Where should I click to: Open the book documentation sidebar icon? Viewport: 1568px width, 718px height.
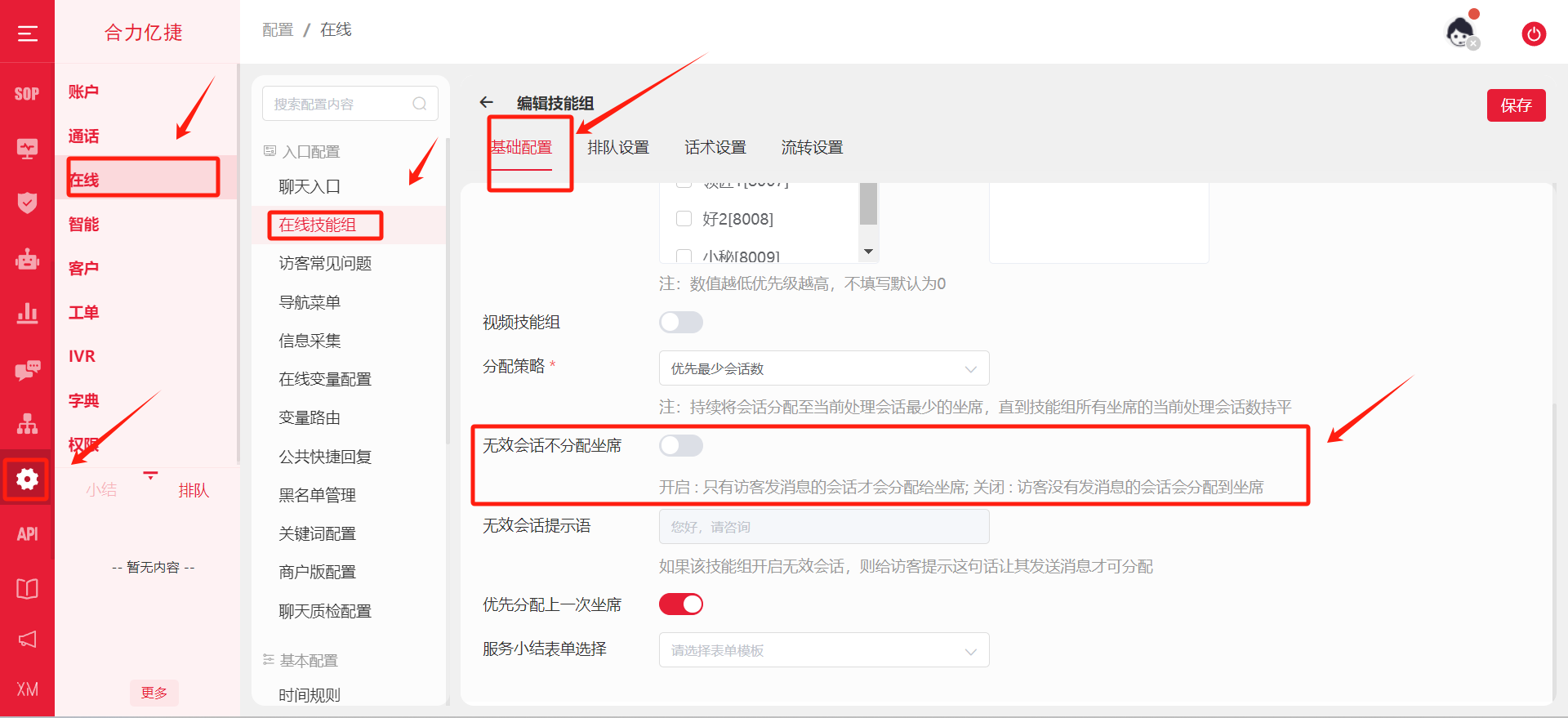27,589
